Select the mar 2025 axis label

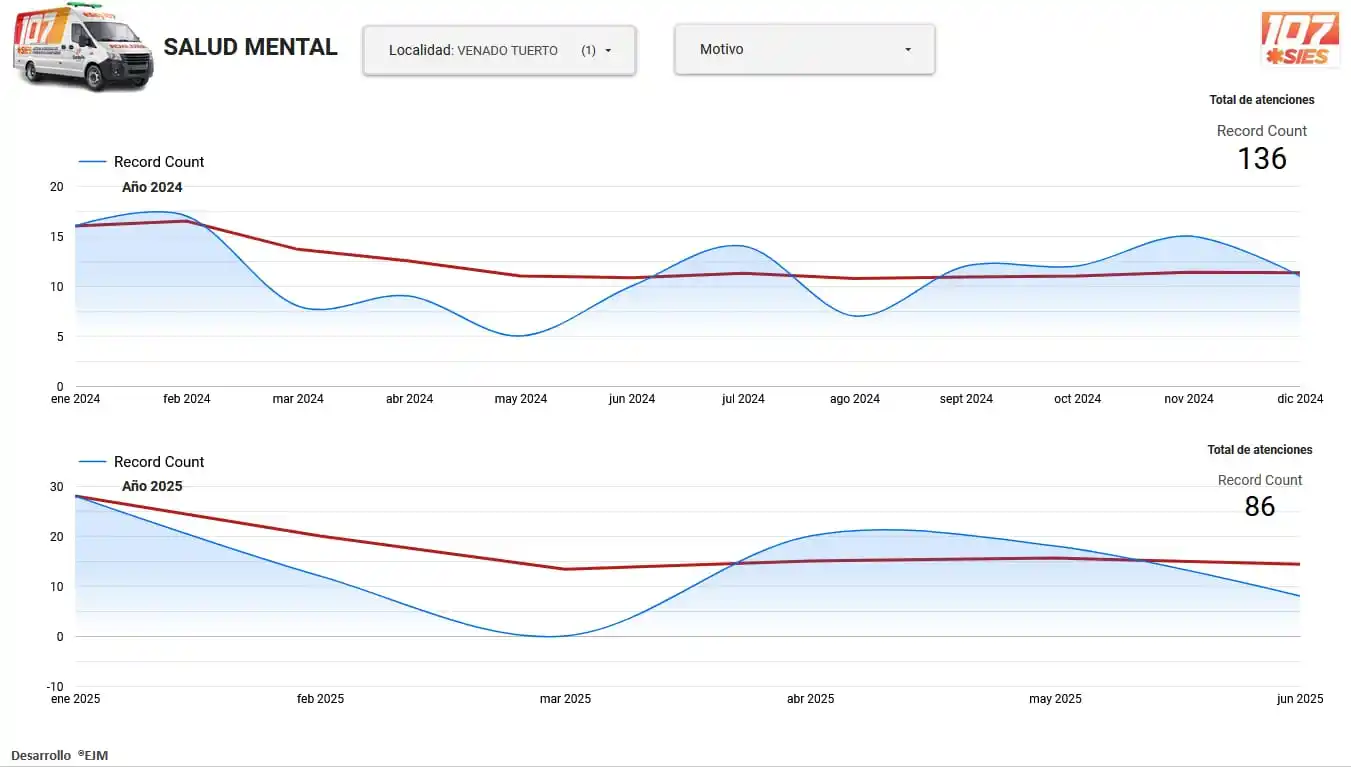(565, 699)
